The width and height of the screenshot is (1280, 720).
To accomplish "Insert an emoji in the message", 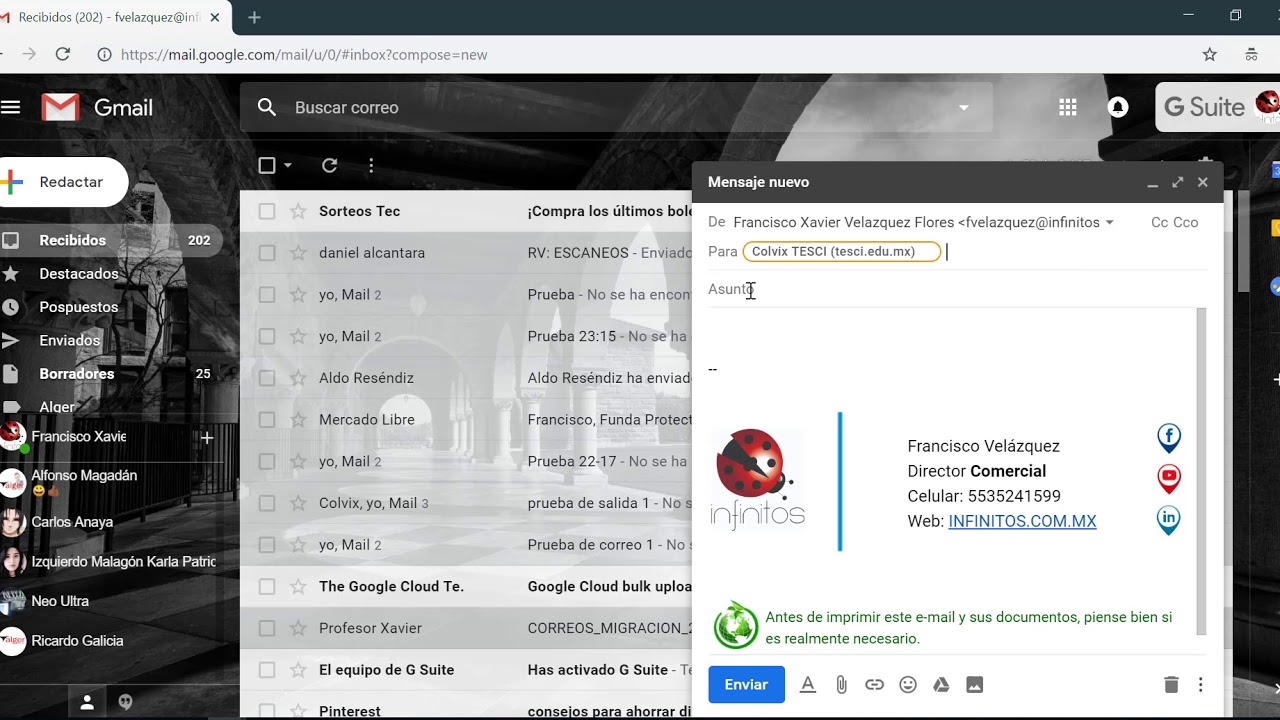I will [x=908, y=684].
